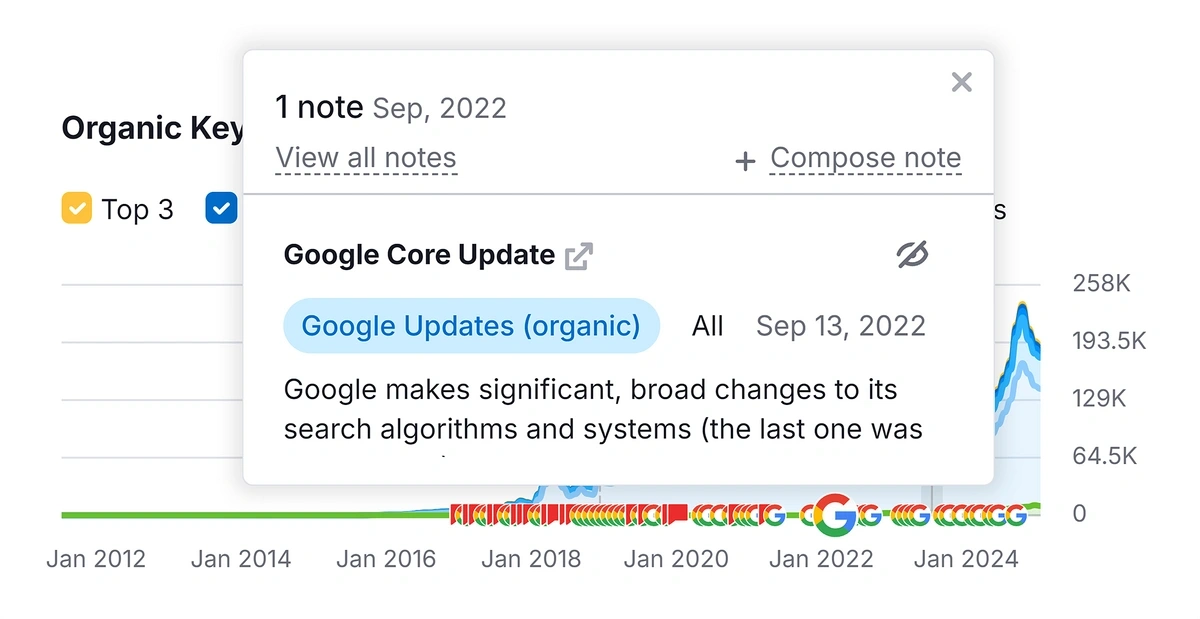Screen dimensions: 1200x619
Task: Open the Google Core Update external link icon
Action: point(579,256)
